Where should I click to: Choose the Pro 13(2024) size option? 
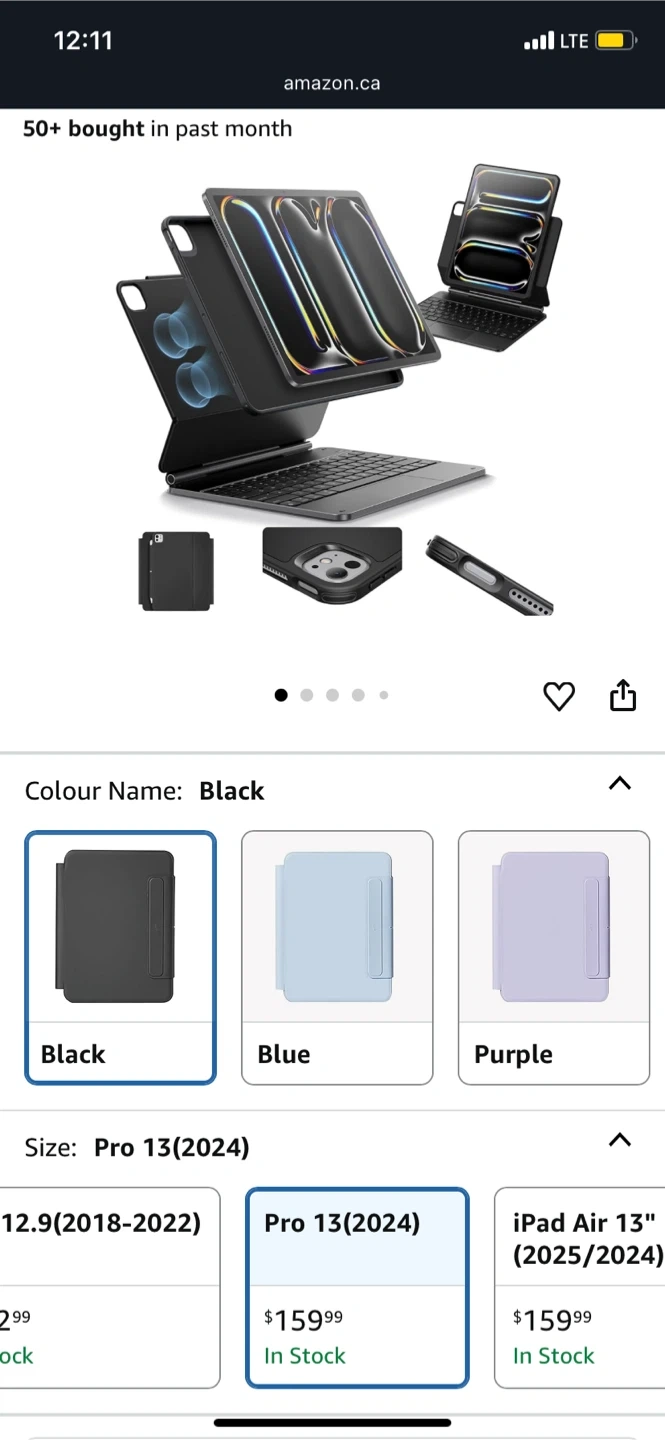pyautogui.click(x=357, y=1288)
